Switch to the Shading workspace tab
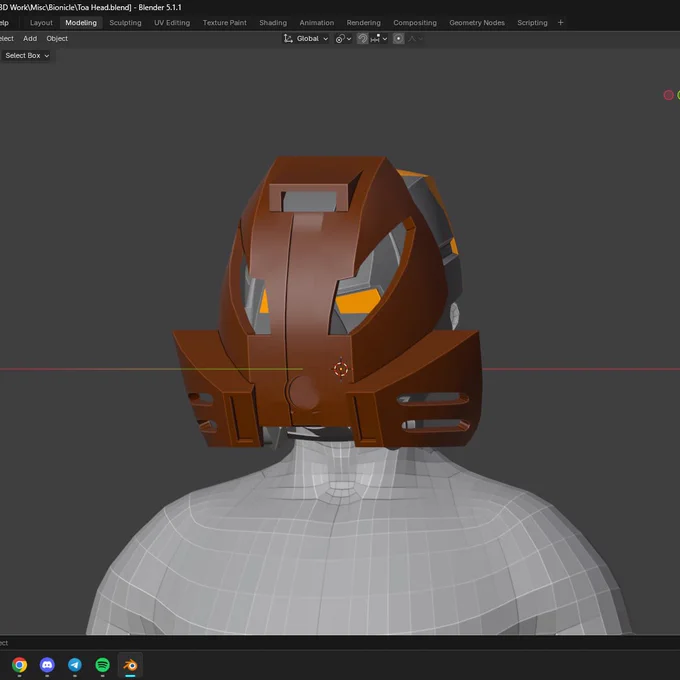The width and height of the screenshot is (680, 680). pos(273,23)
